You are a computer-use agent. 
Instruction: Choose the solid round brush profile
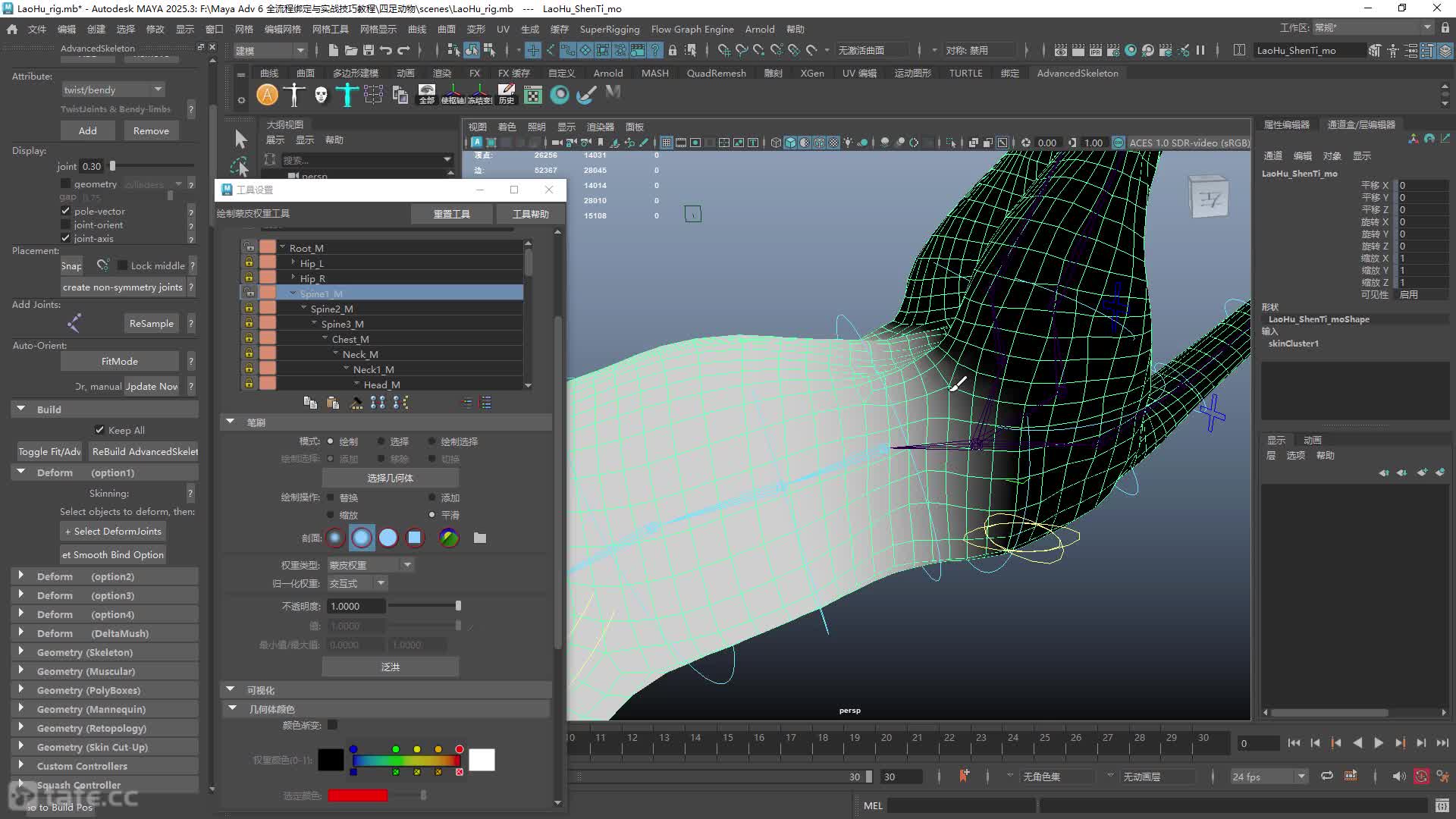(388, 538)
